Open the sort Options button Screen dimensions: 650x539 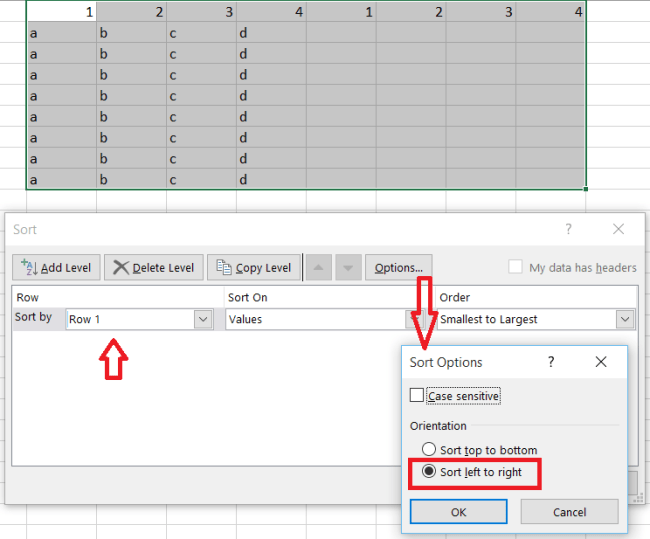coord(399,268)
